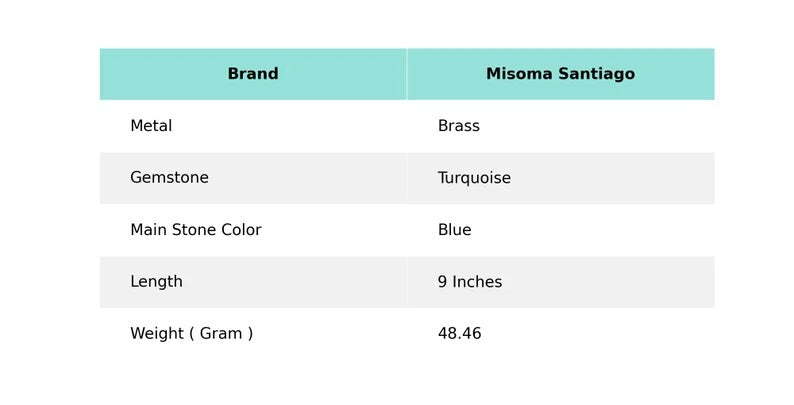Screen dimensions: 794x405
Task: Select the Blue value cell
Action: (x=454, y=230)
